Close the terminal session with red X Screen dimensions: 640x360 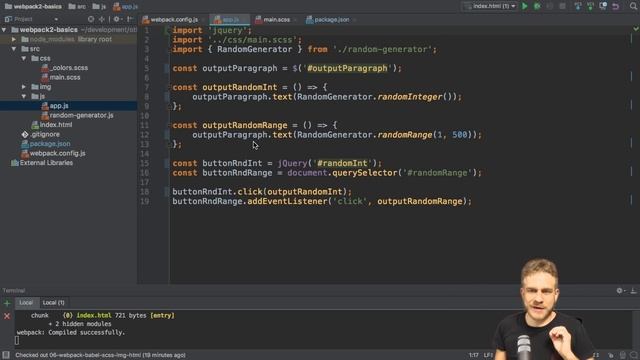click(x=7, y=316)
